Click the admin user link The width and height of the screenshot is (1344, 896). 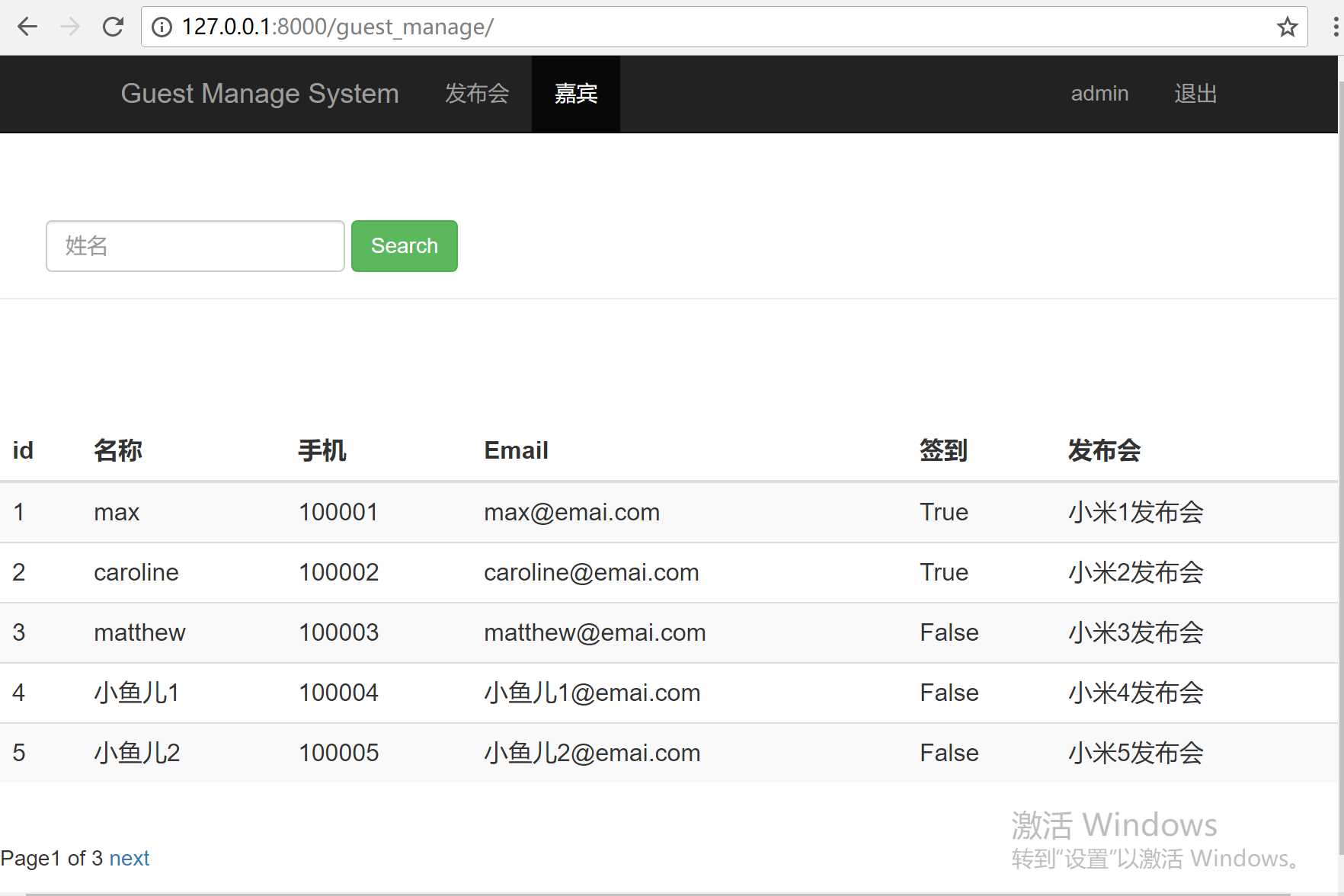pyautogui.click(x=1099, y=94)
